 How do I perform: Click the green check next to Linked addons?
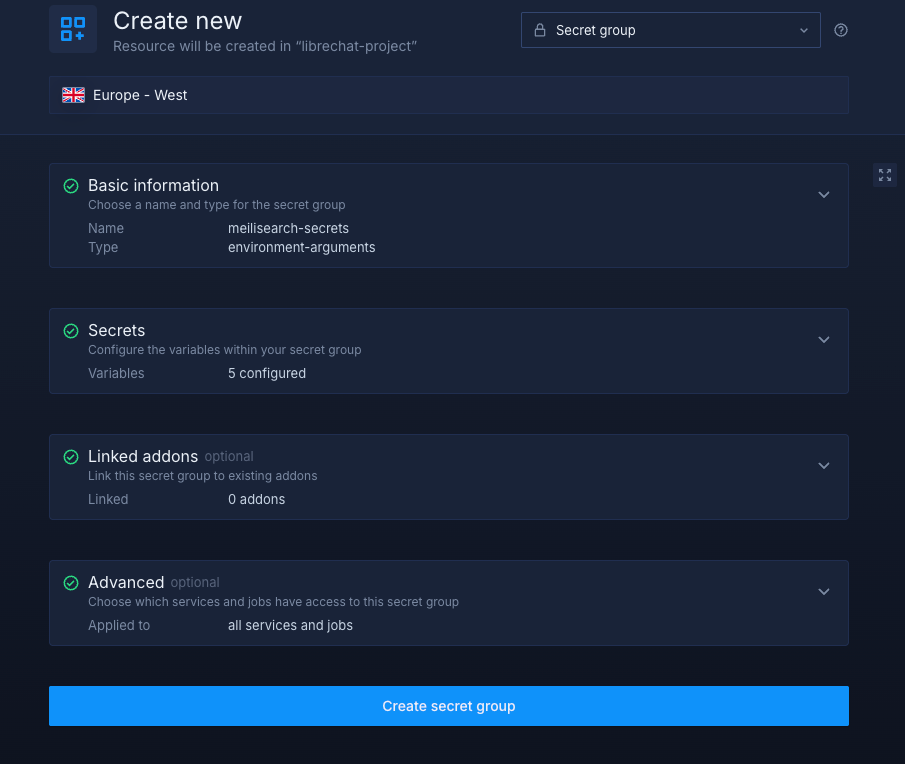pos(71,457)
